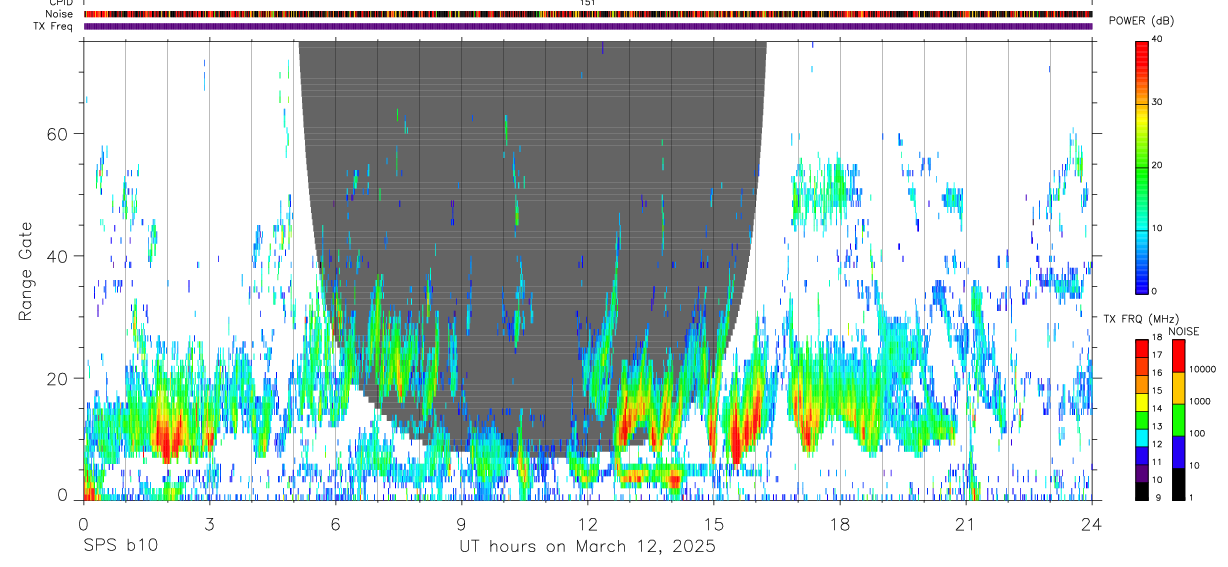Click the POWER (dB) color bar
Image resolution: width=1228 pixels, height=567 pixels.
(1142, 166)
